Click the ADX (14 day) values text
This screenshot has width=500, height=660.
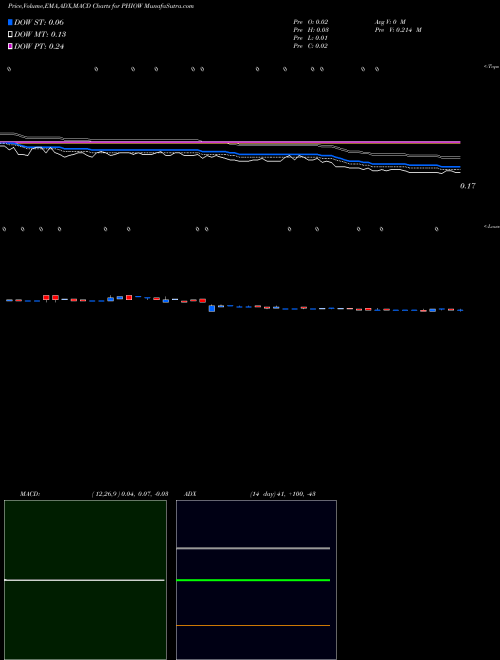(x=282, y=494)
